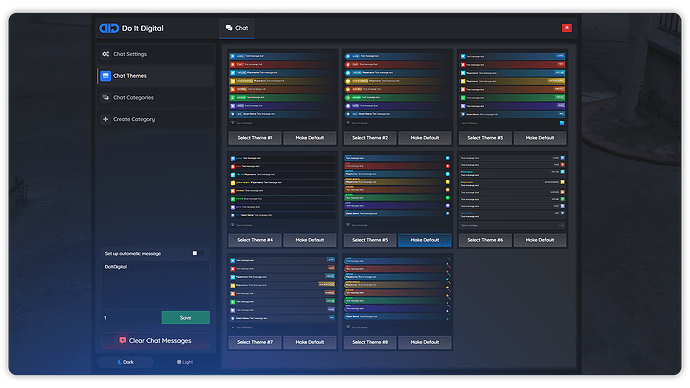This screenshot has height=388, width=690.
Task: Click the Create Category plus icon
Action: (106, 119)
